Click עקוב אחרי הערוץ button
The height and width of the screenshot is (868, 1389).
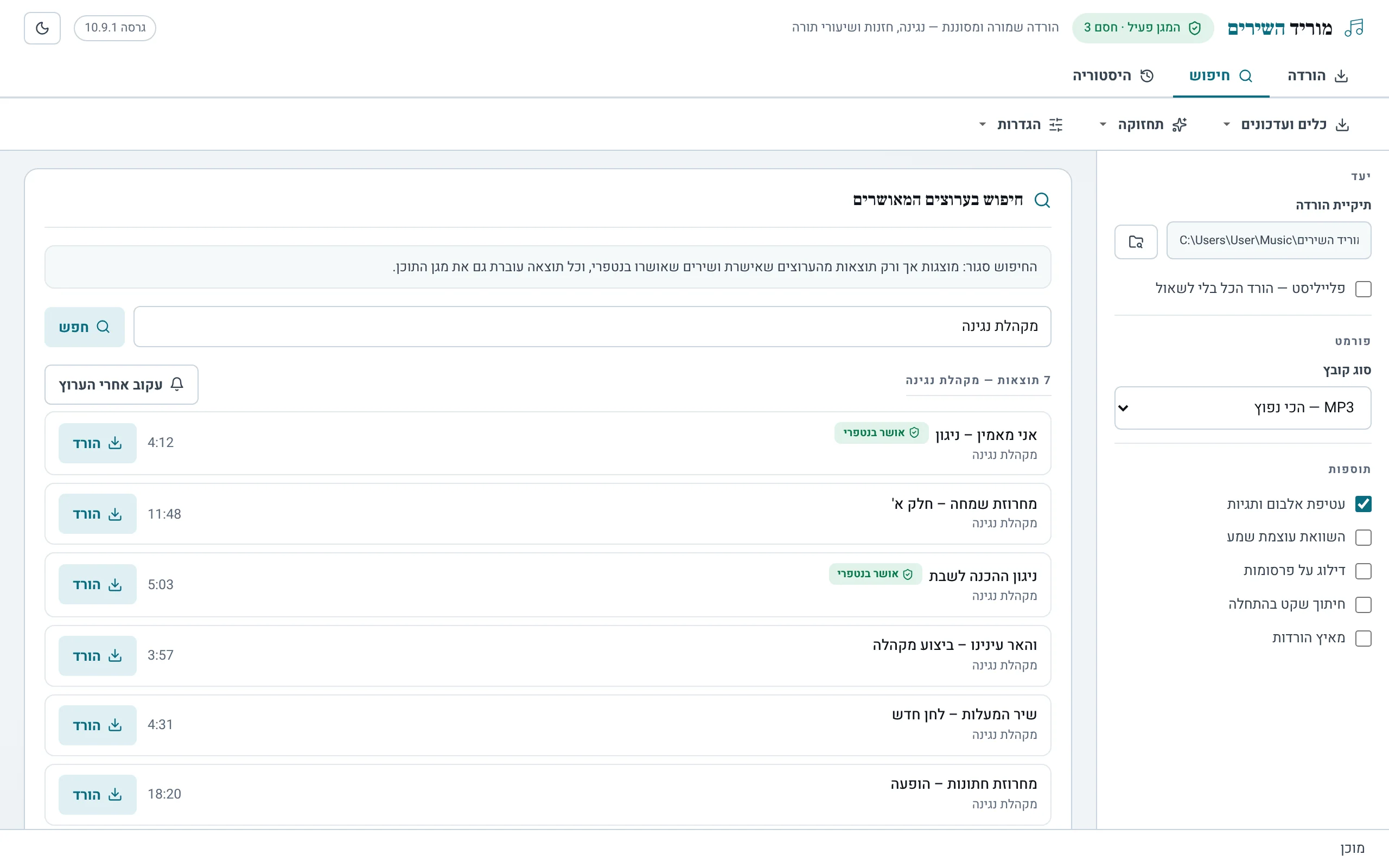pyautogui.click(x=121, y=385)
